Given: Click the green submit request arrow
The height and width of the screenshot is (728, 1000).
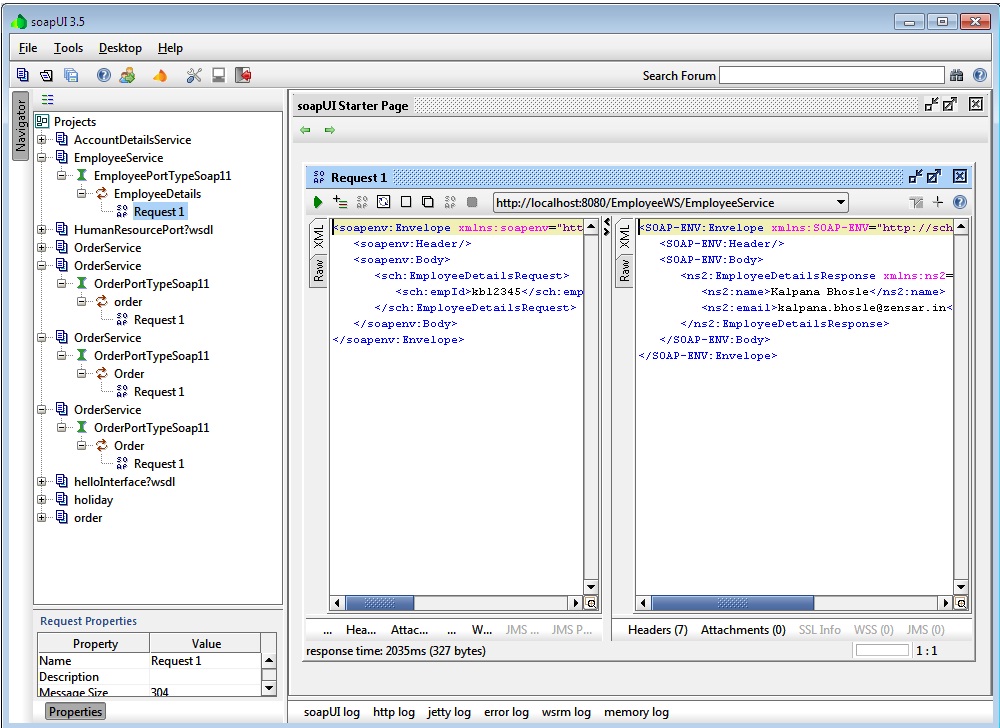Looking at the screenshot, I should coord(318,202).
